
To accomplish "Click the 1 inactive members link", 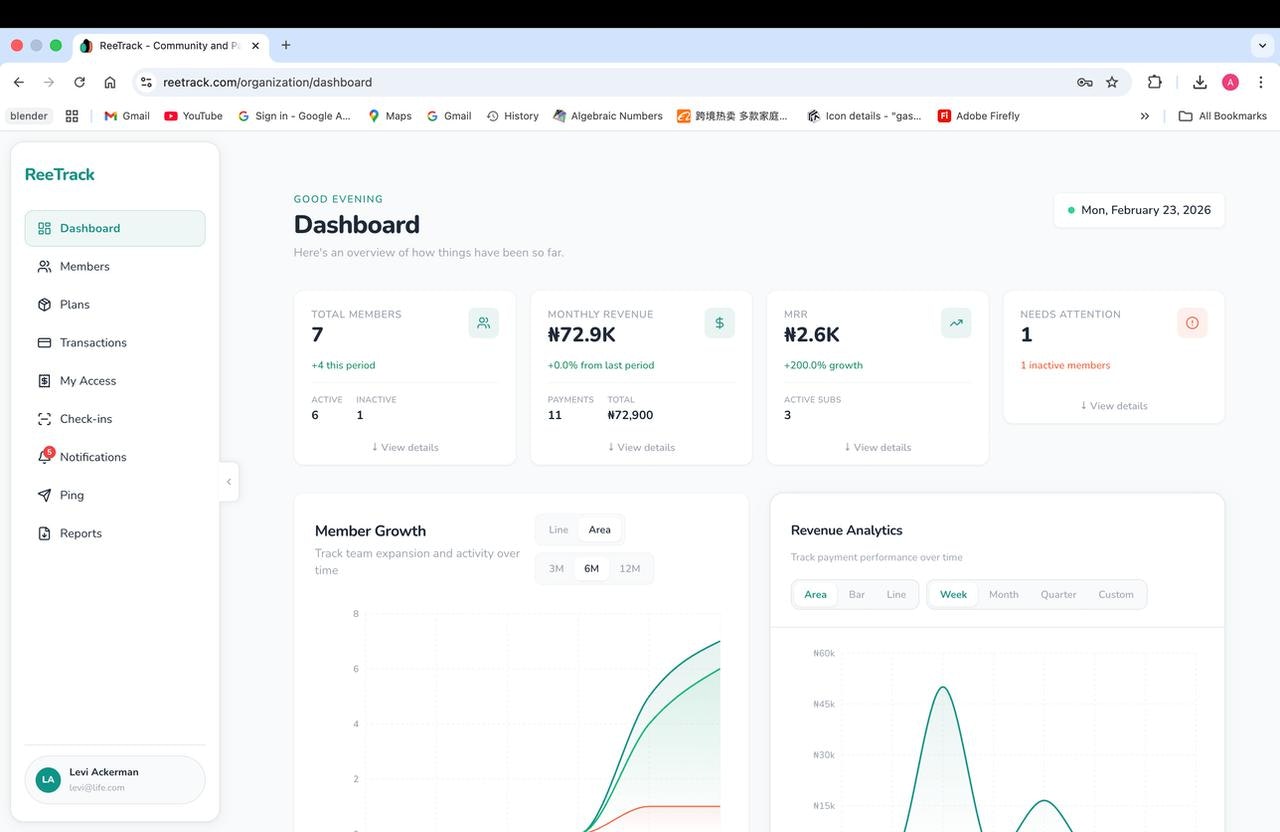I will (1064, 365).
